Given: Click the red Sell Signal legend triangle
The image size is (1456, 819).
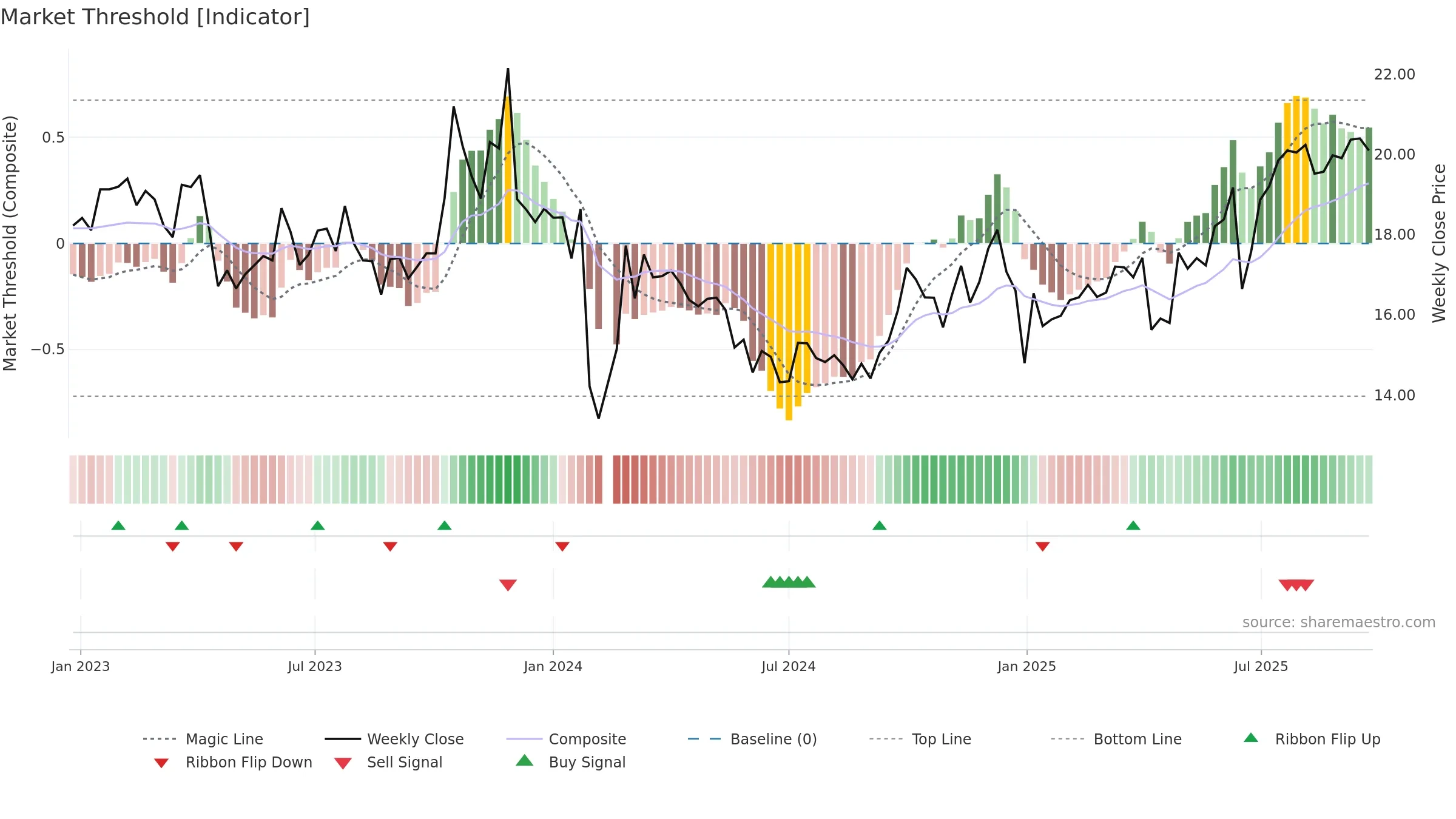Looking at the screenshot, I should 343,763.
